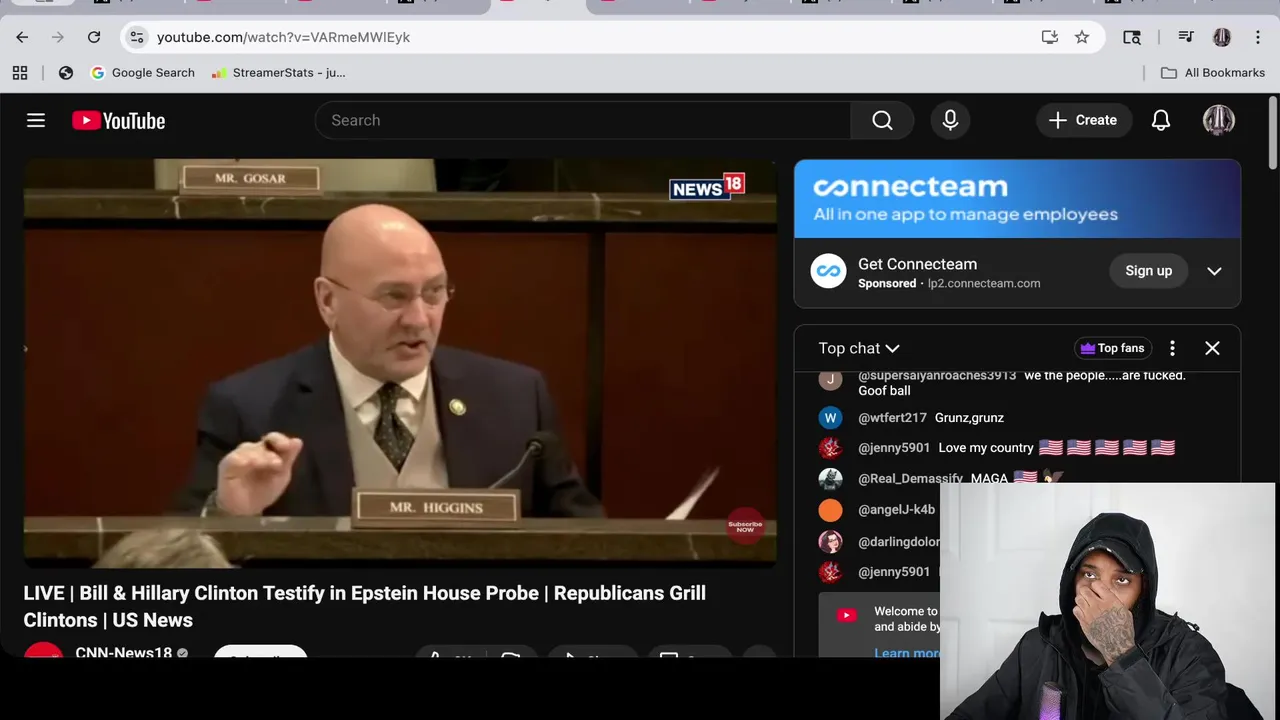1280x720 pixels.
Task: Open Chrome's three-dot menu
Action: (1257, 37)
